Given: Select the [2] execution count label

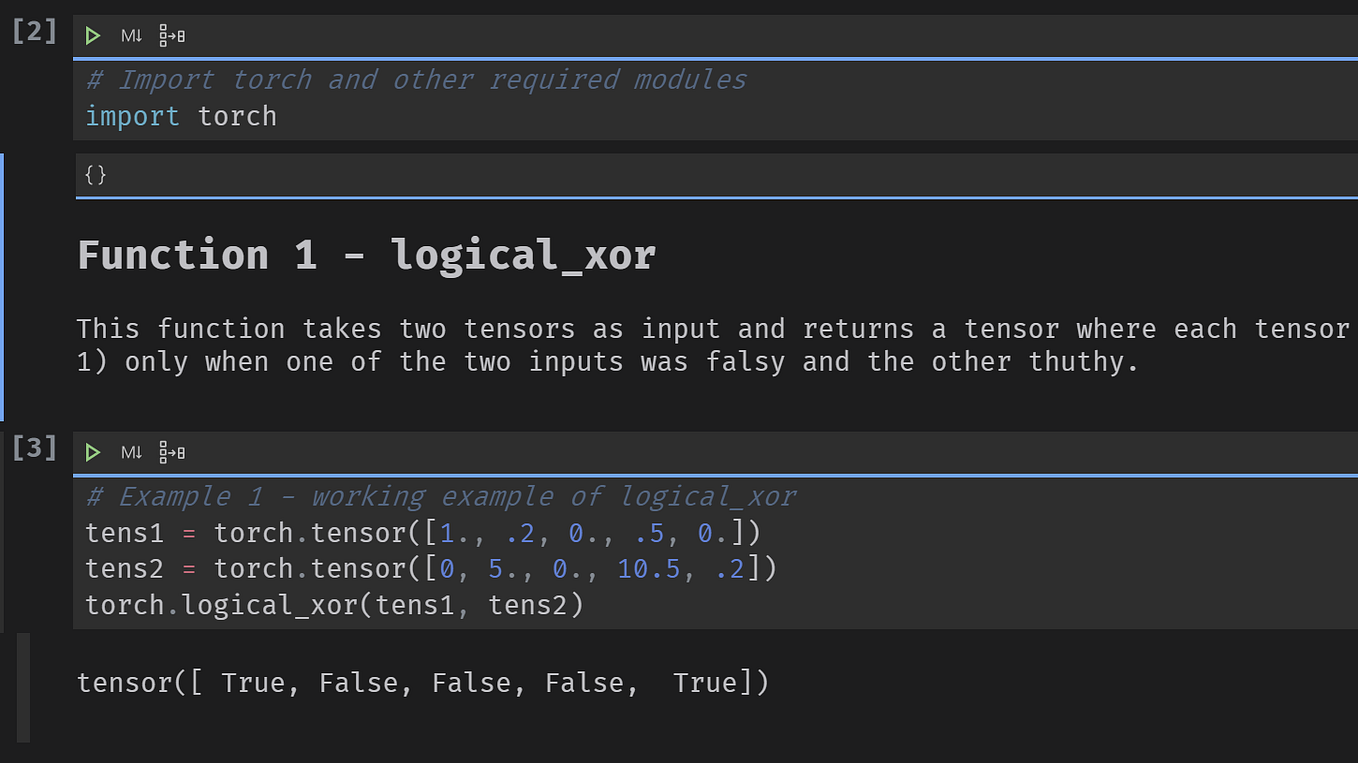Looking at the screenshot, I should (x=35, y=31).
